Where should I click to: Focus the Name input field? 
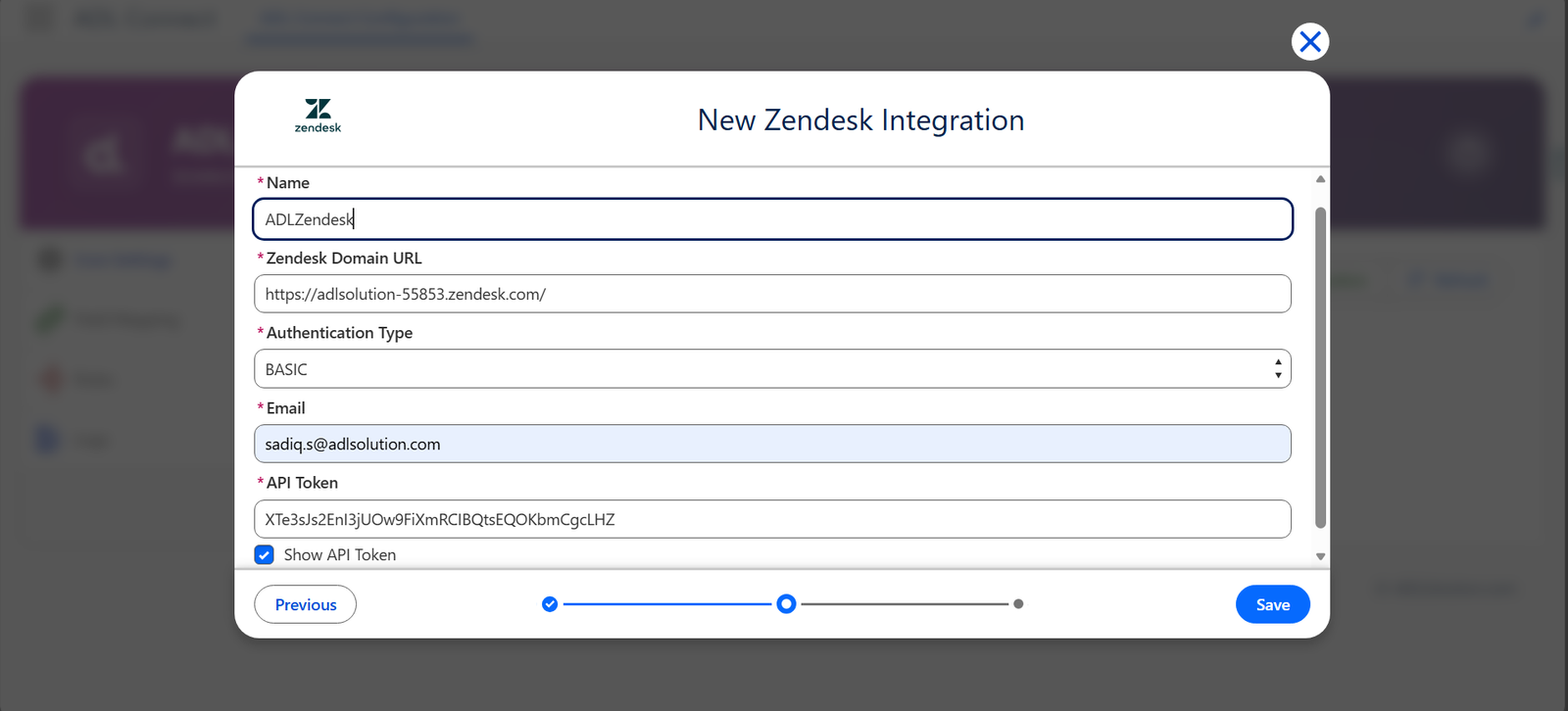[x=772, y=219]
